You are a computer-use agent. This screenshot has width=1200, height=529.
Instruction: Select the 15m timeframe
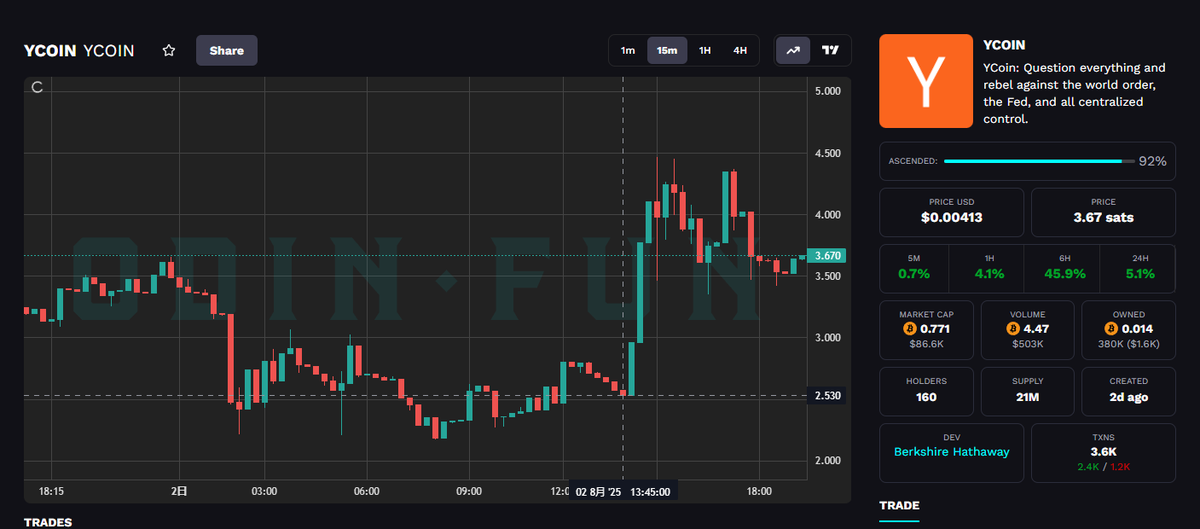click(667, 50)
